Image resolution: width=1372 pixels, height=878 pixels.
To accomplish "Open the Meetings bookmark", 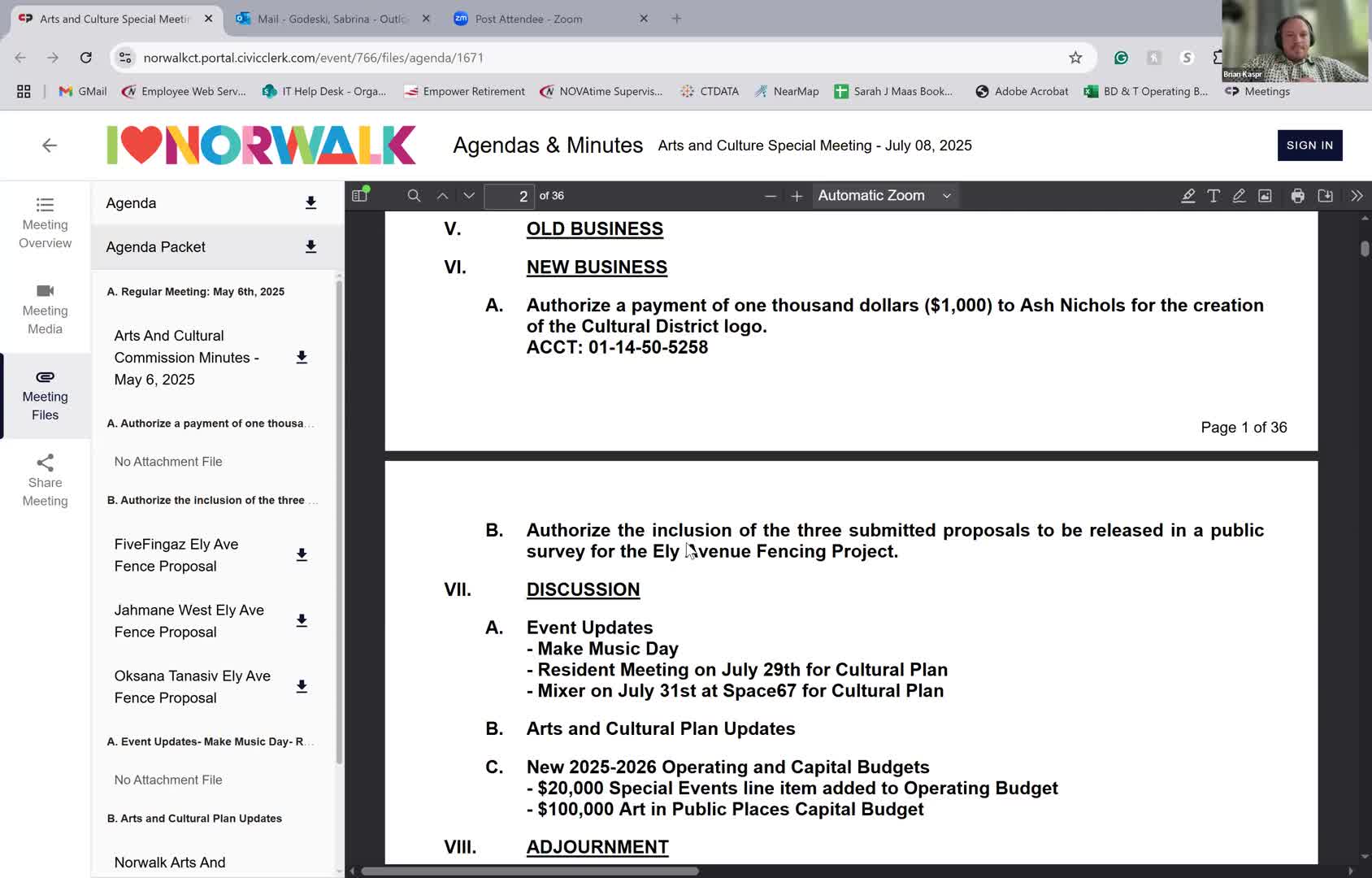I will pos(1257,91).
